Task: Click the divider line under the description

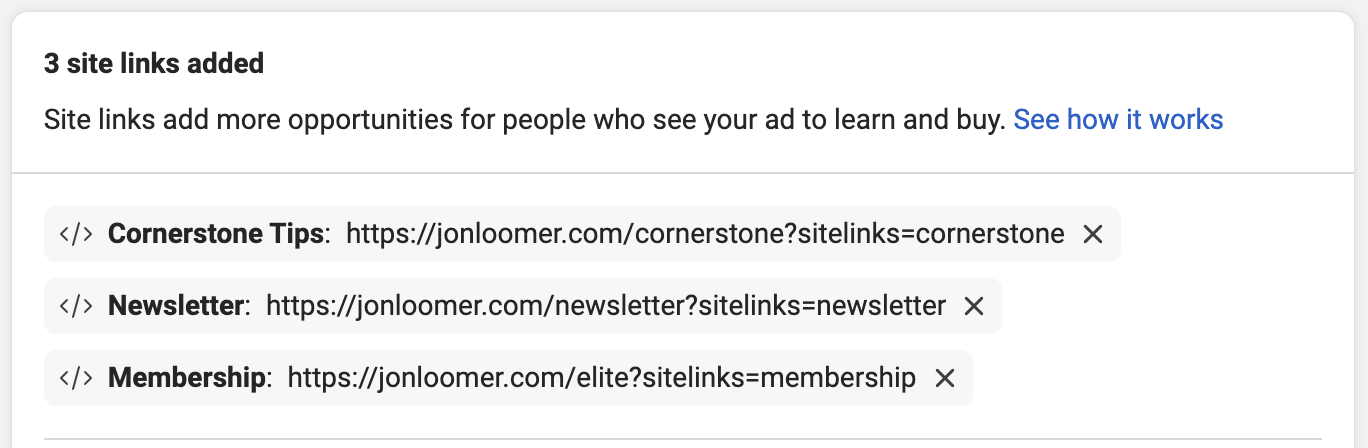Action: (x=684, y=173)
